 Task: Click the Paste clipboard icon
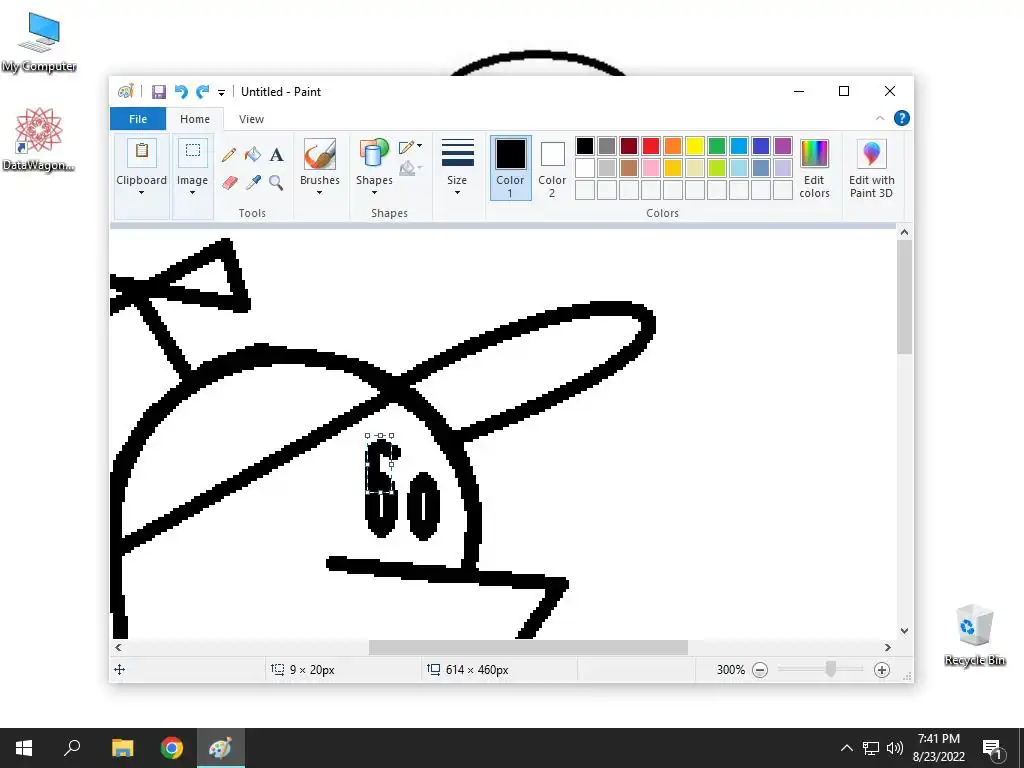[141, 153]
